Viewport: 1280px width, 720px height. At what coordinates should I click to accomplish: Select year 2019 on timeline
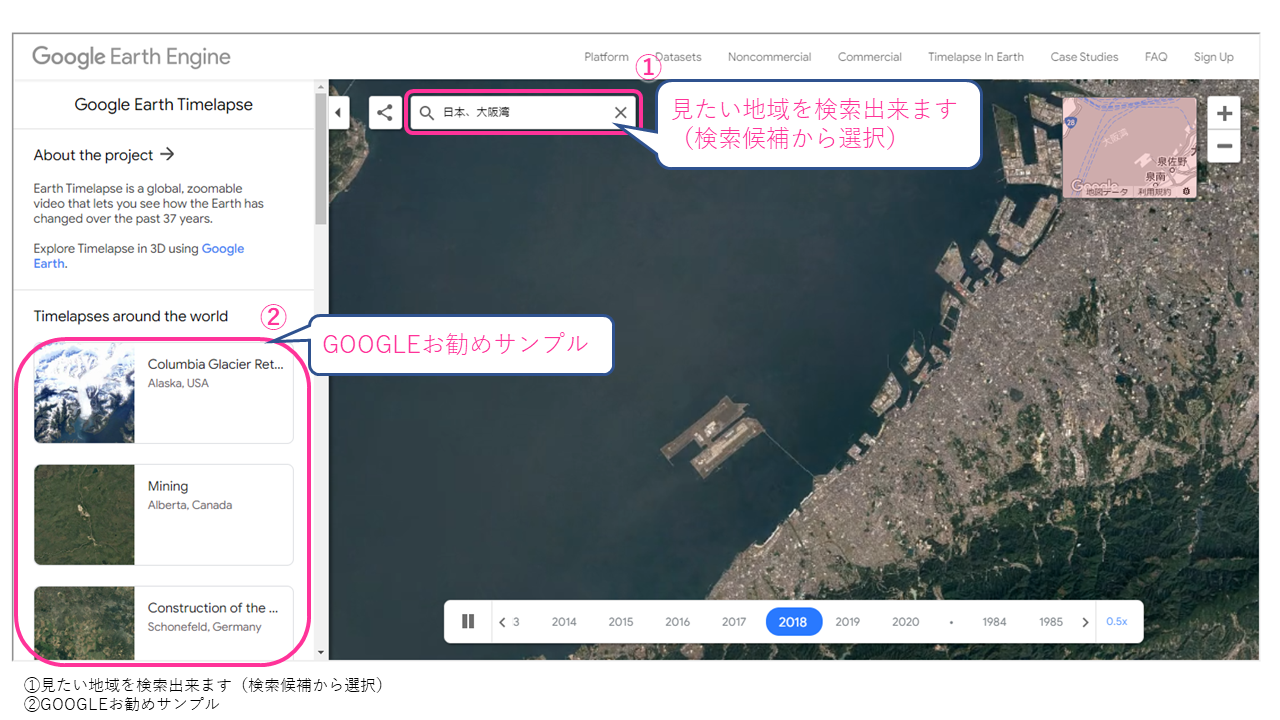[x=848, y=622]
